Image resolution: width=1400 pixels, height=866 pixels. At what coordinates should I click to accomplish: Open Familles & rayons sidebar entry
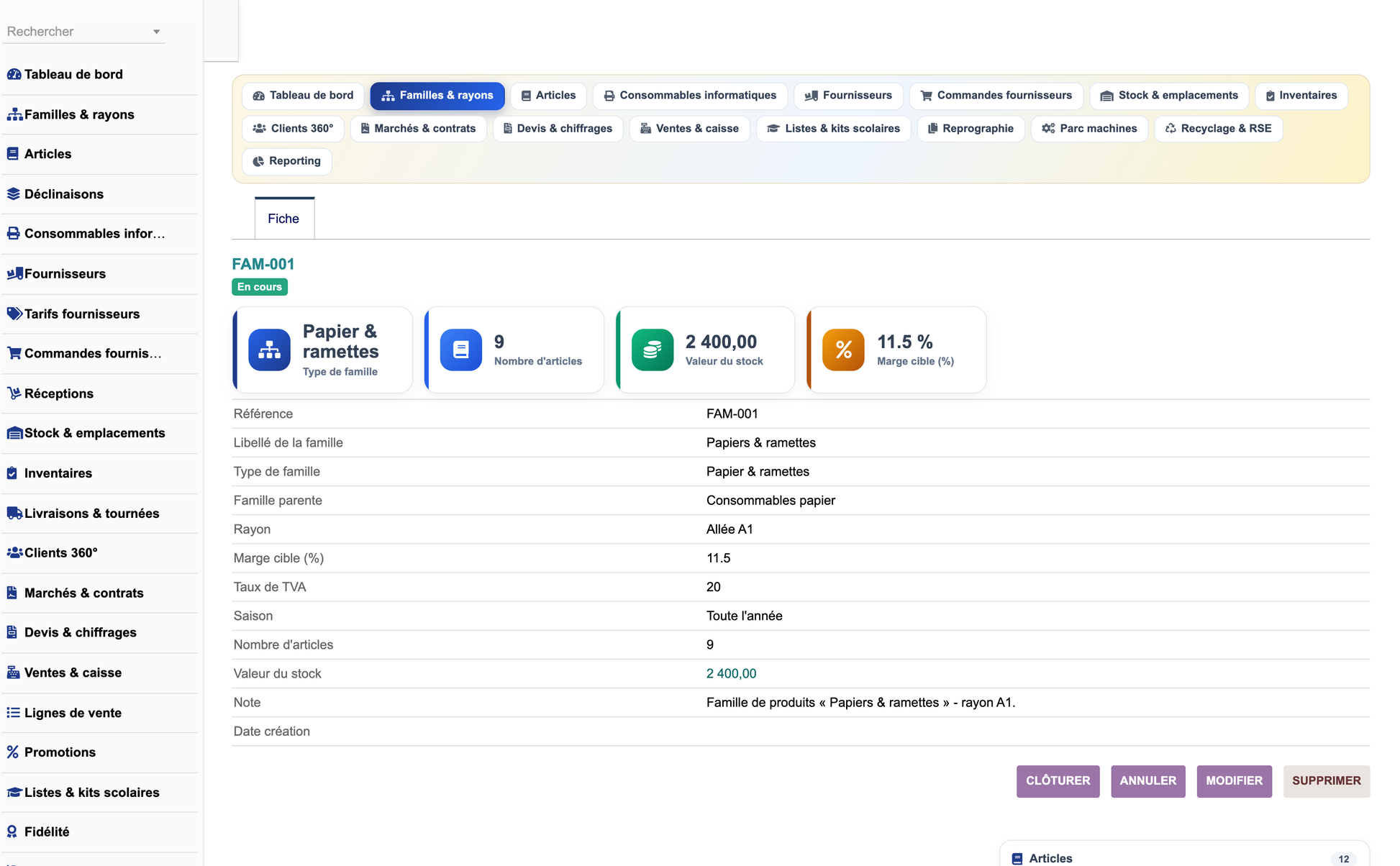[100, 115]
